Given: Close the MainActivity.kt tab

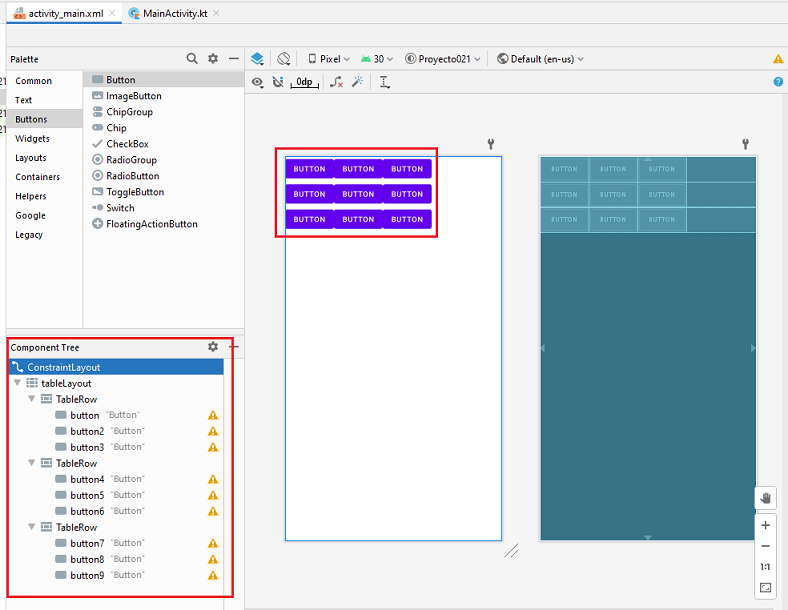Looking at the screenshot, I should click(216, 14).
